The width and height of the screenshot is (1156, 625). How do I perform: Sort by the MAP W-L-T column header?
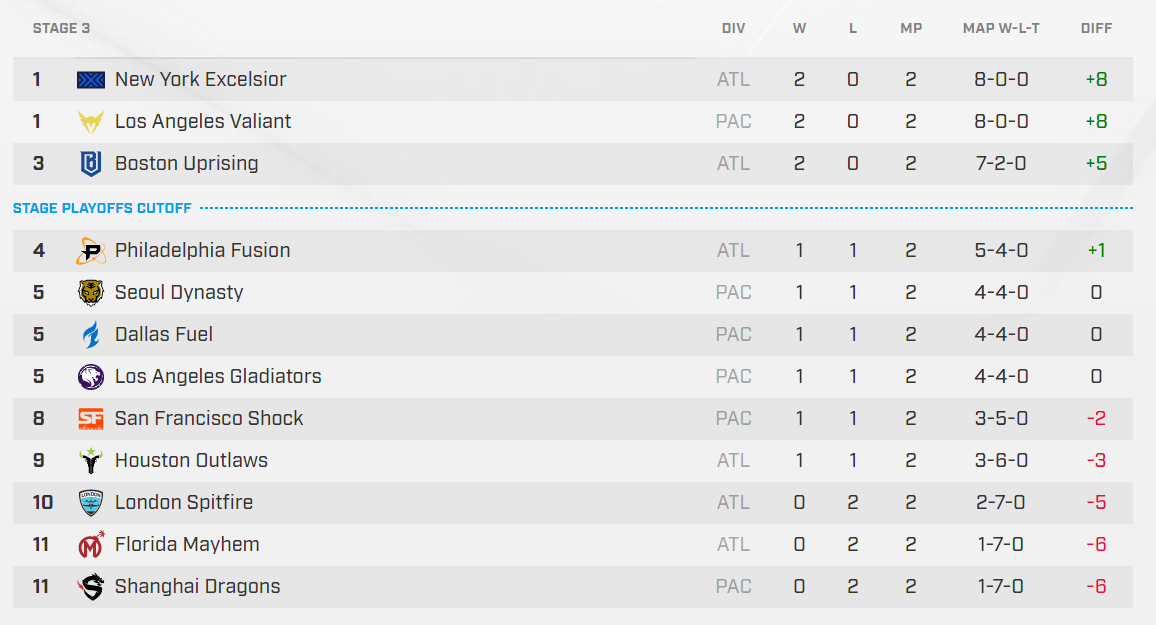pyautogui.click(x=1001, y=28)
